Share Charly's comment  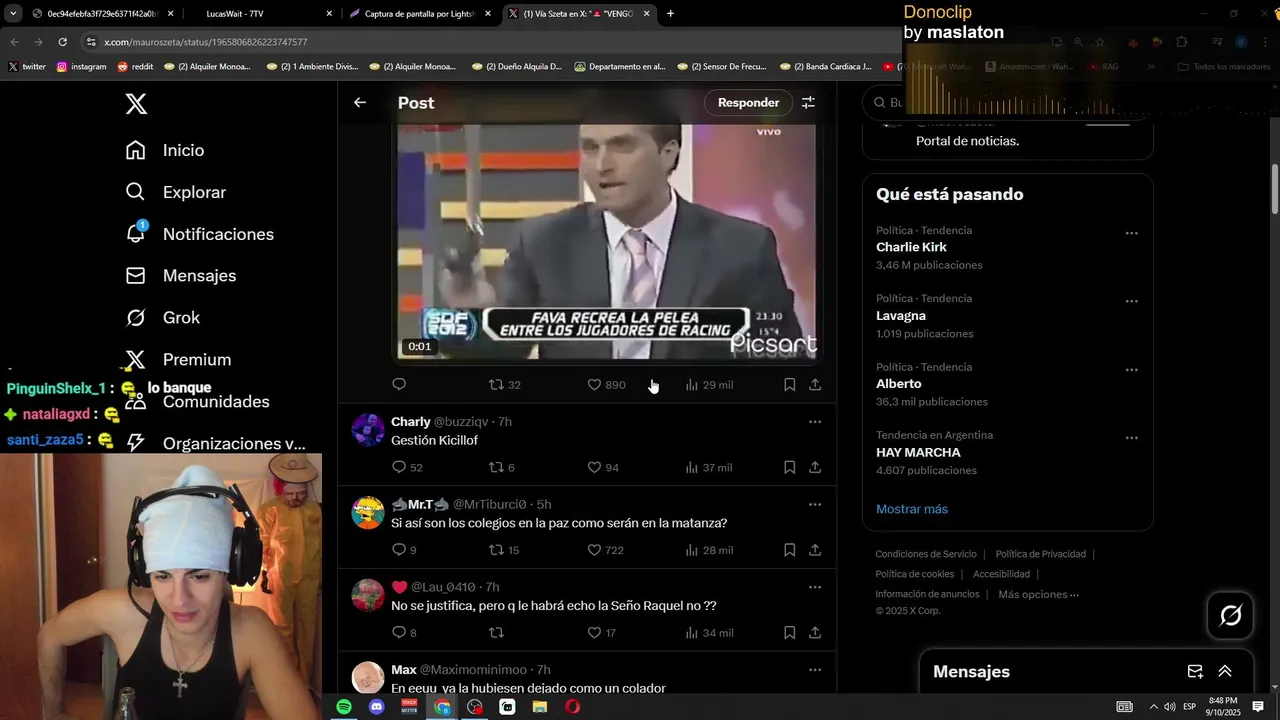point(815,467)
